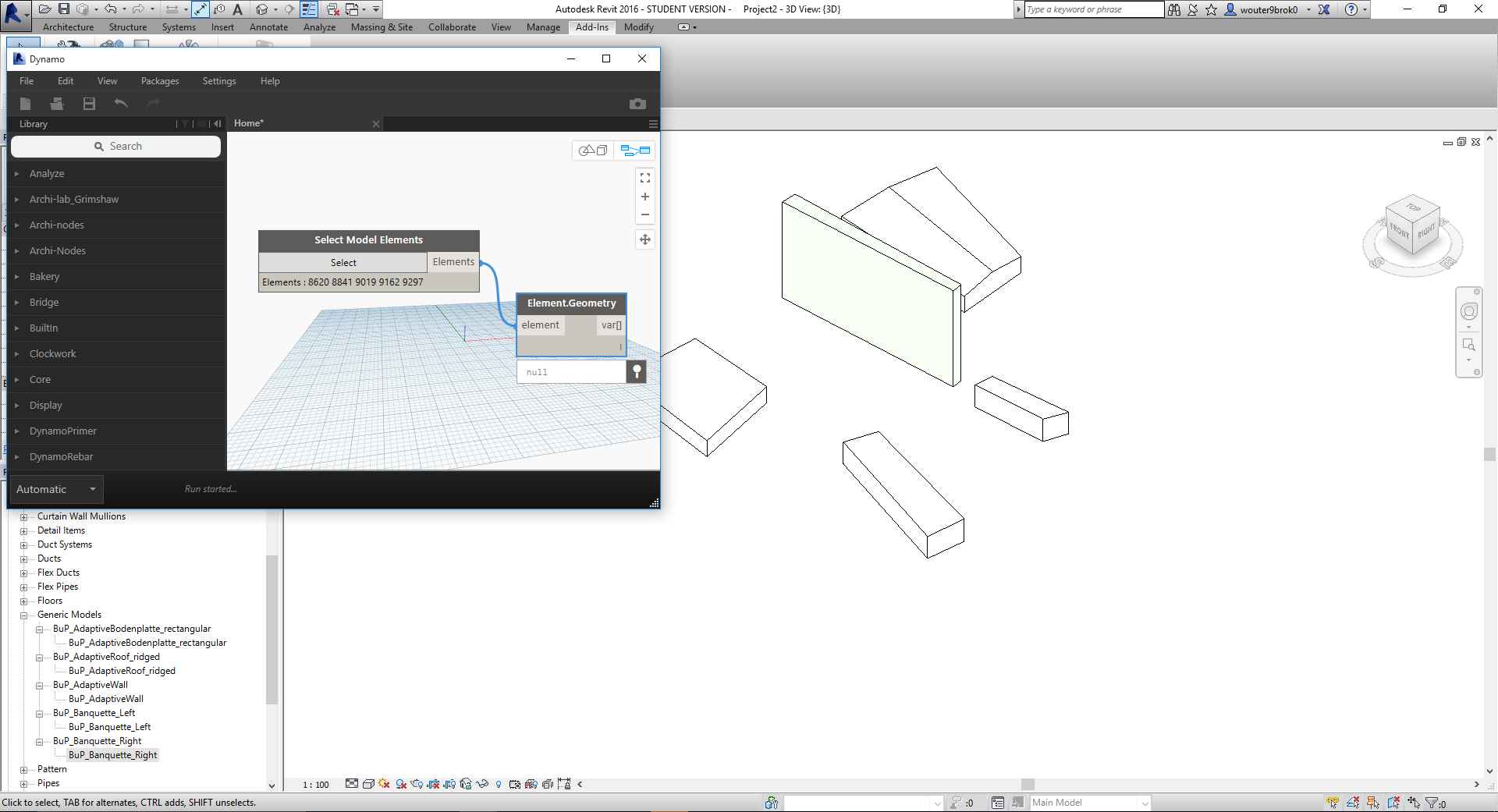Click the binoculars search icon in Revit title bar
The height and width of the screenshot is (812, 1498).
1174,9
